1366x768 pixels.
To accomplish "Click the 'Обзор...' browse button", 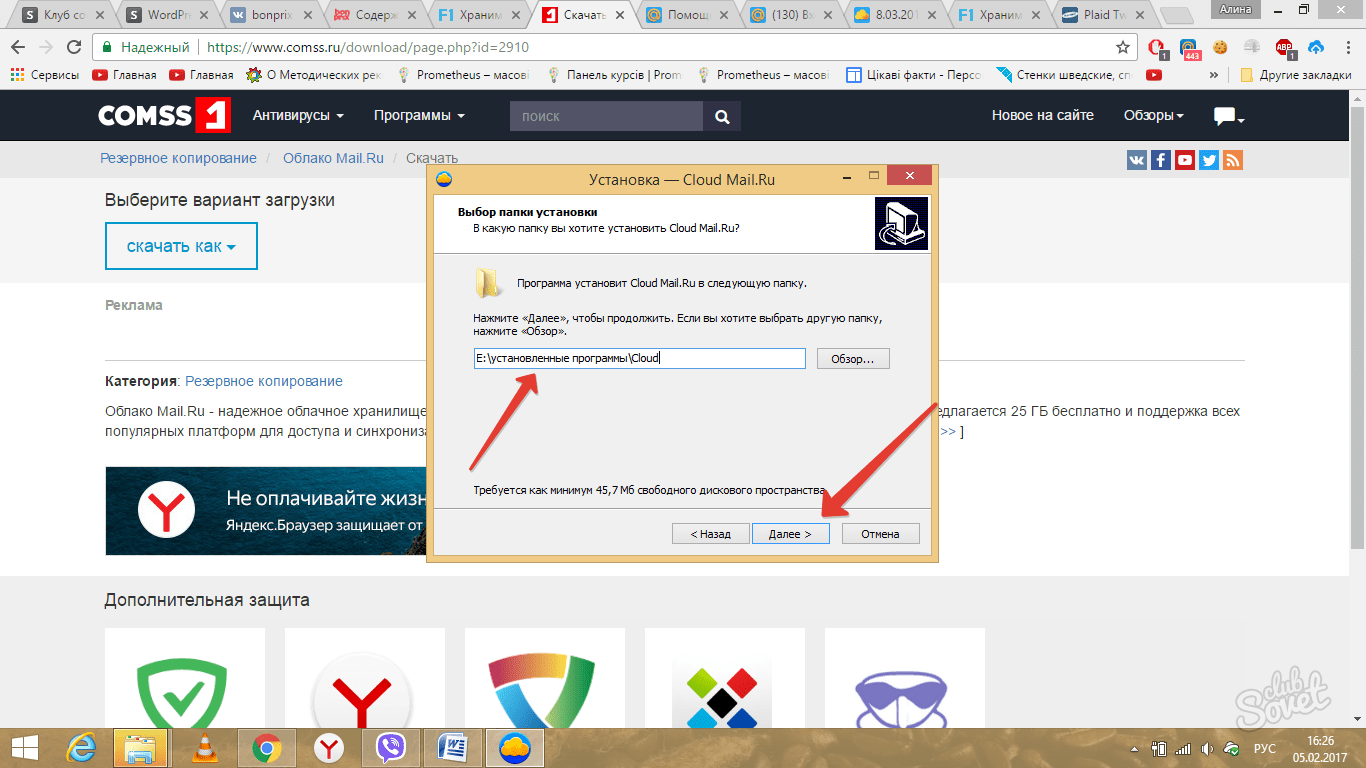I will point(853,358).
